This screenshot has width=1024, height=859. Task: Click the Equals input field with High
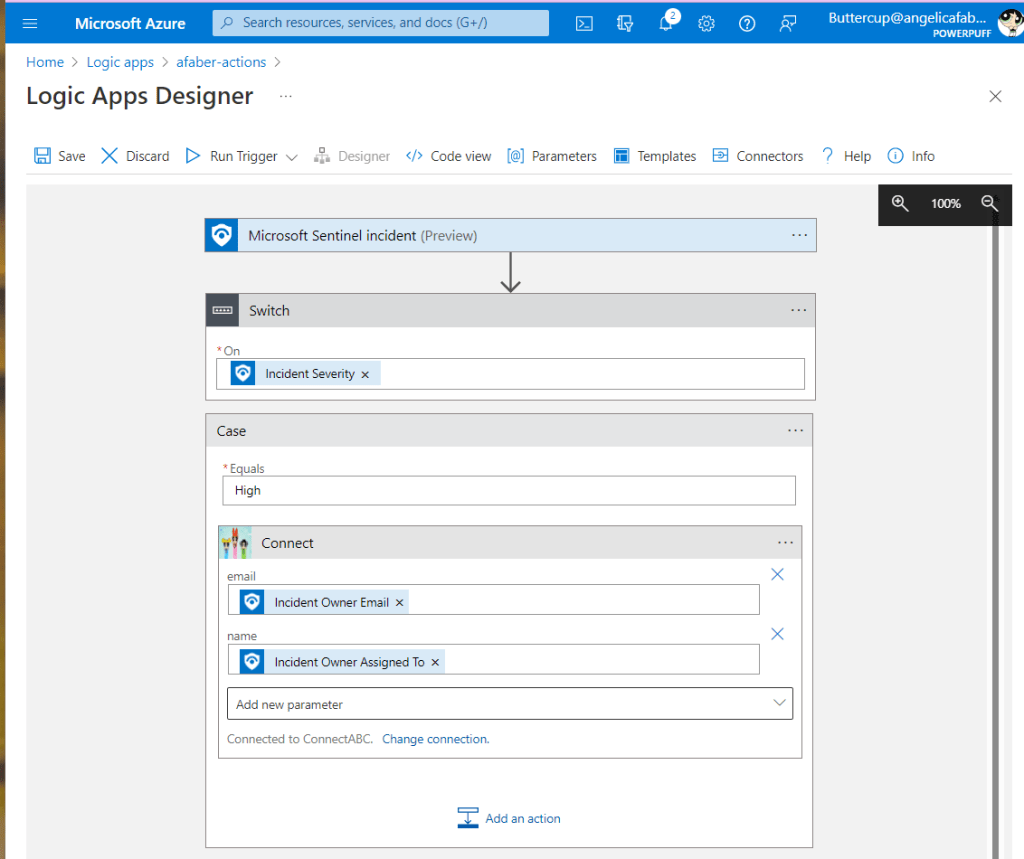pos(509,490)
